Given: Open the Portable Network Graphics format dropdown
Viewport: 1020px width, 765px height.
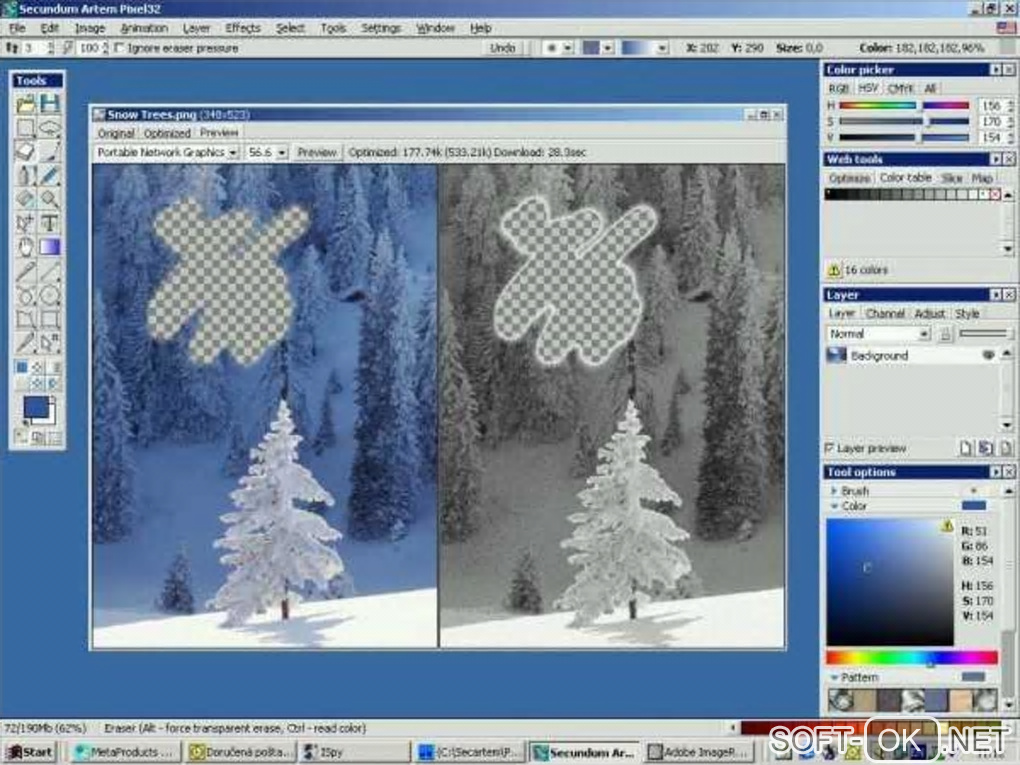Looking at the screenshot, I should tap(234, 152).
